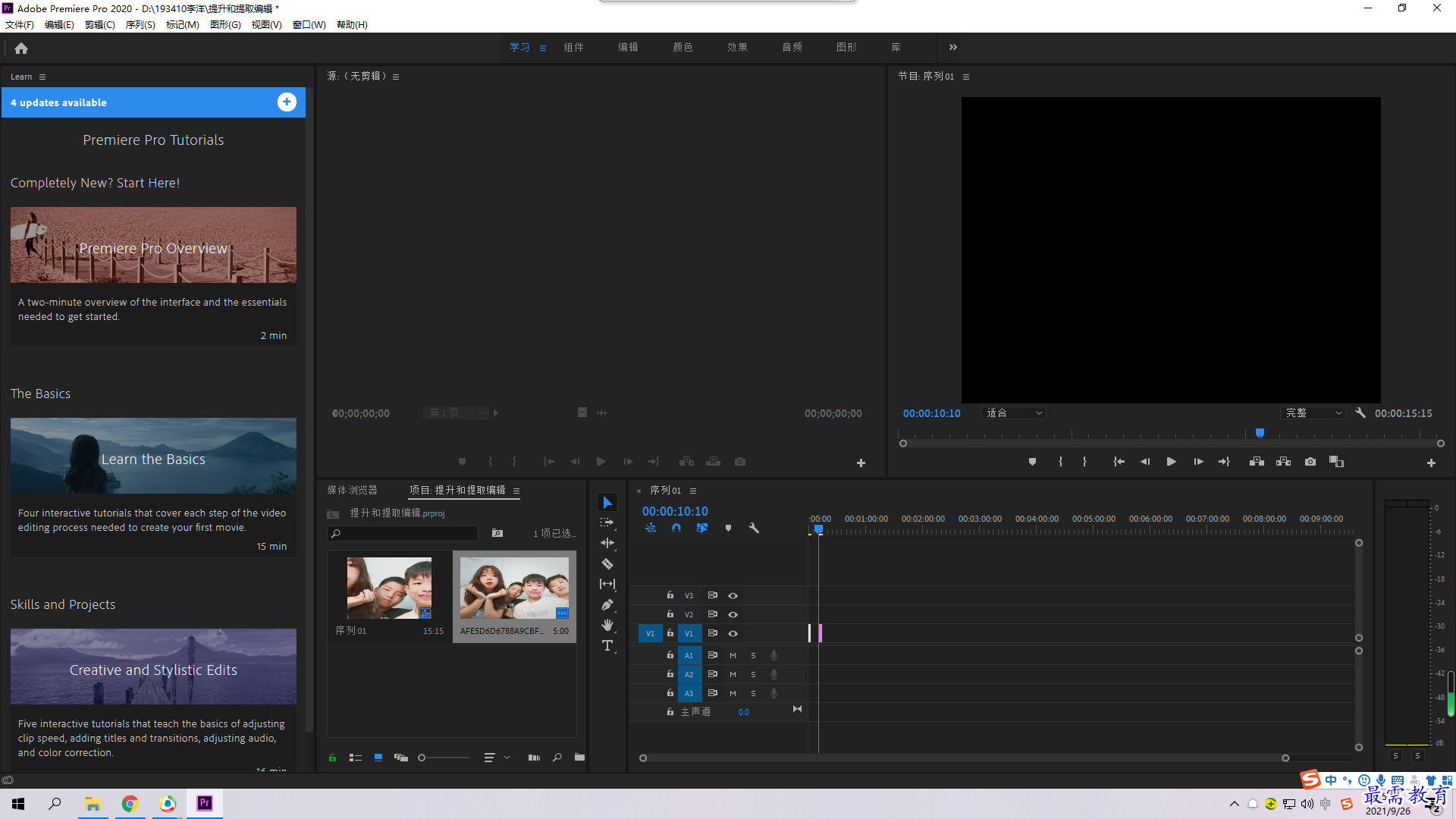Open Program monitor button editor plus
The width and height of the screenshot is (1456, 819).
[x=1431, y=463]
